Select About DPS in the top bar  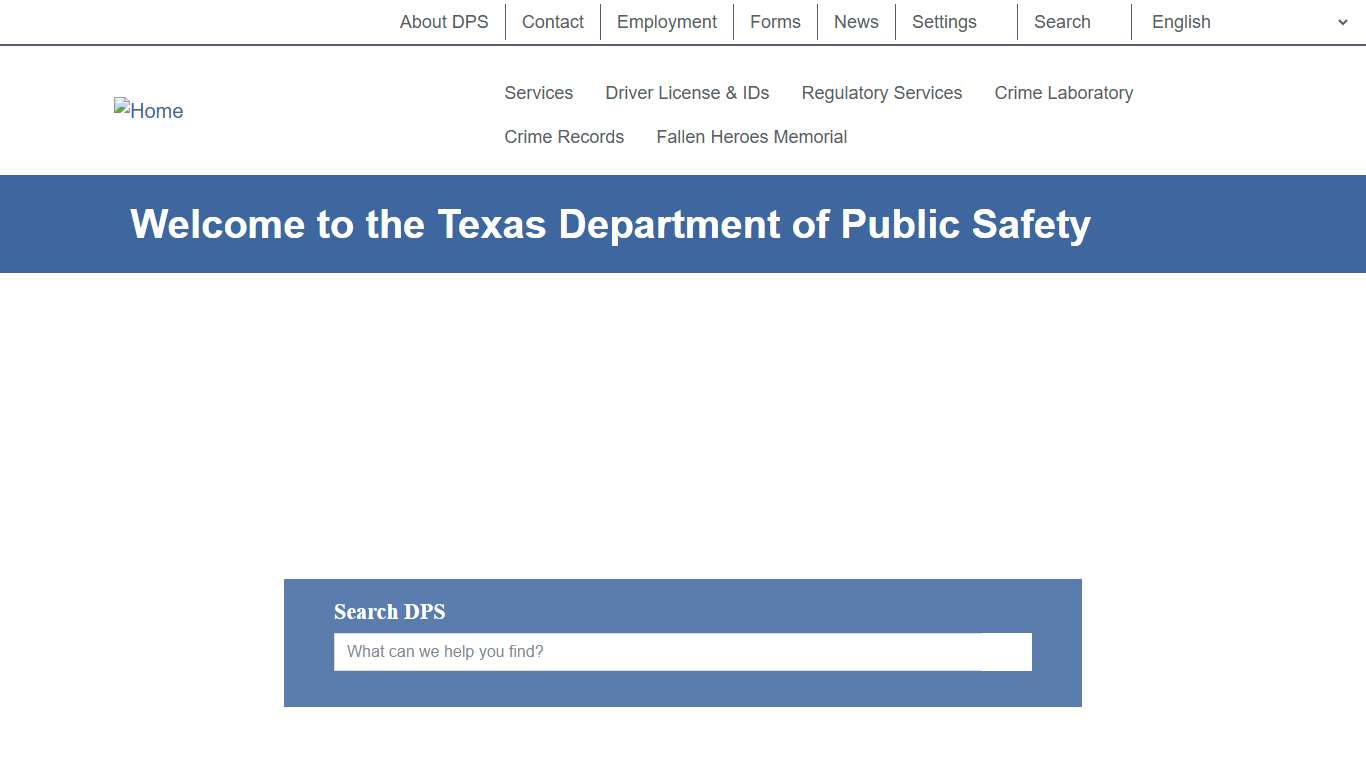444,21
